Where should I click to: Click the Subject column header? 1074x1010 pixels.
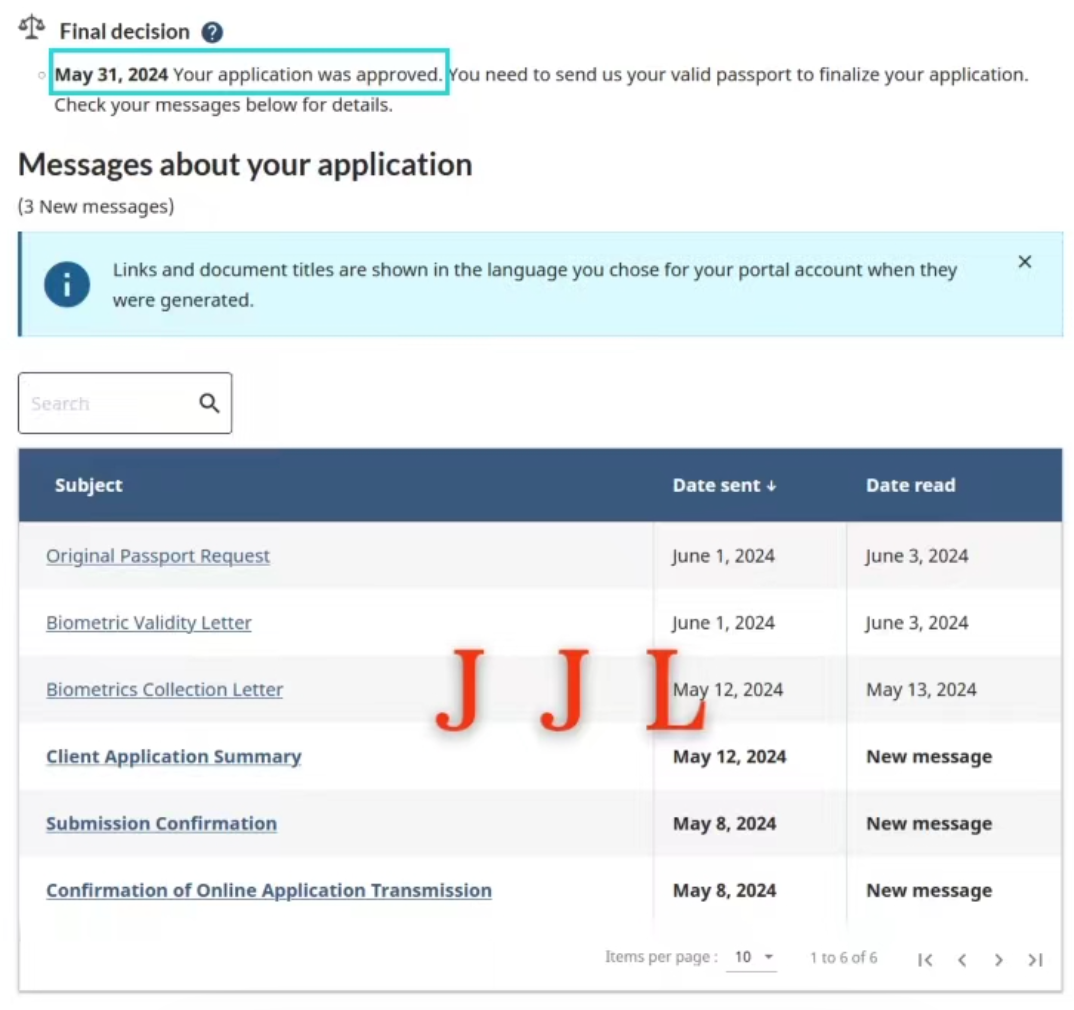coord(89,486)
